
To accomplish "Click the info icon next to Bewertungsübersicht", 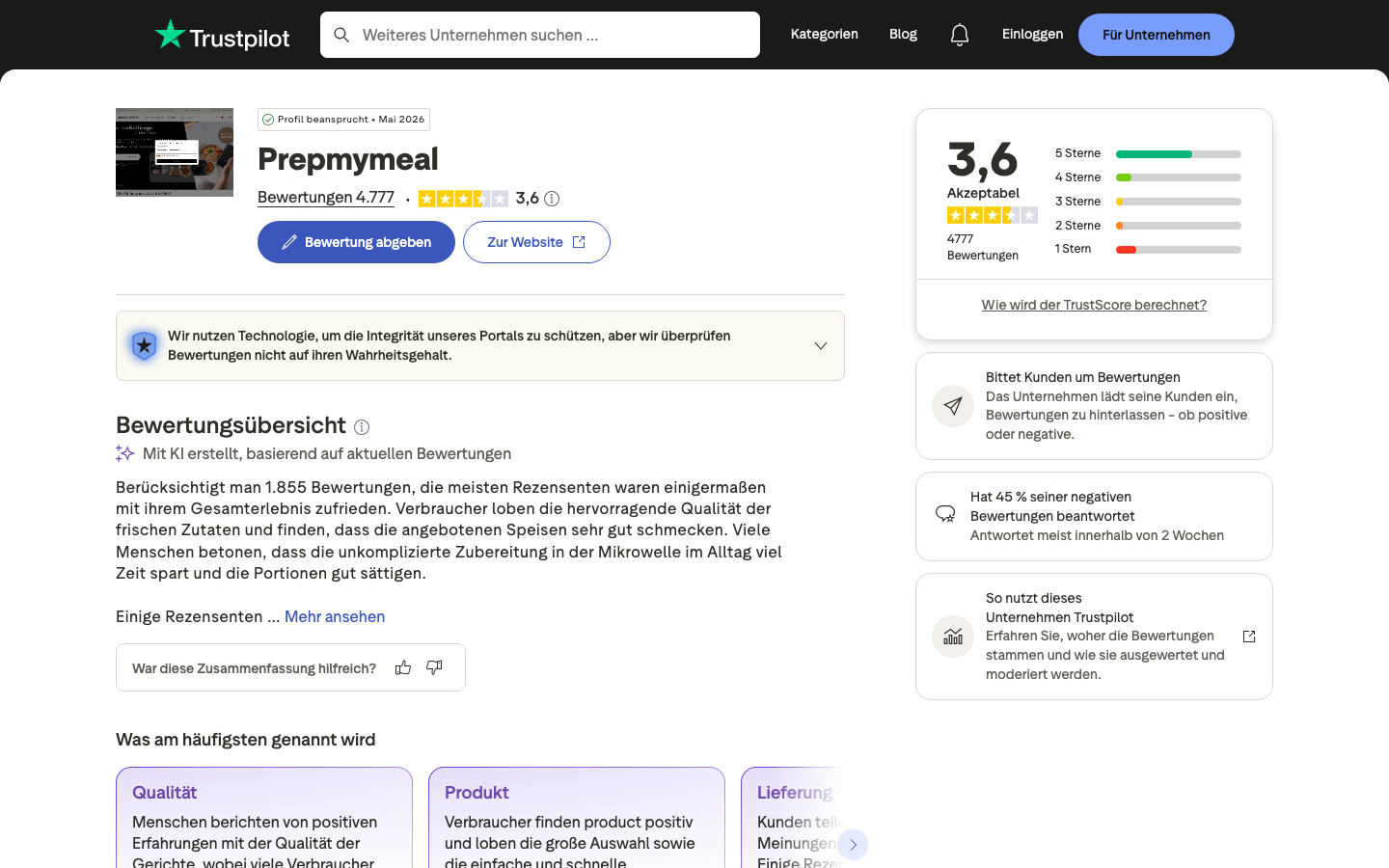I will (x=362, y=427).
